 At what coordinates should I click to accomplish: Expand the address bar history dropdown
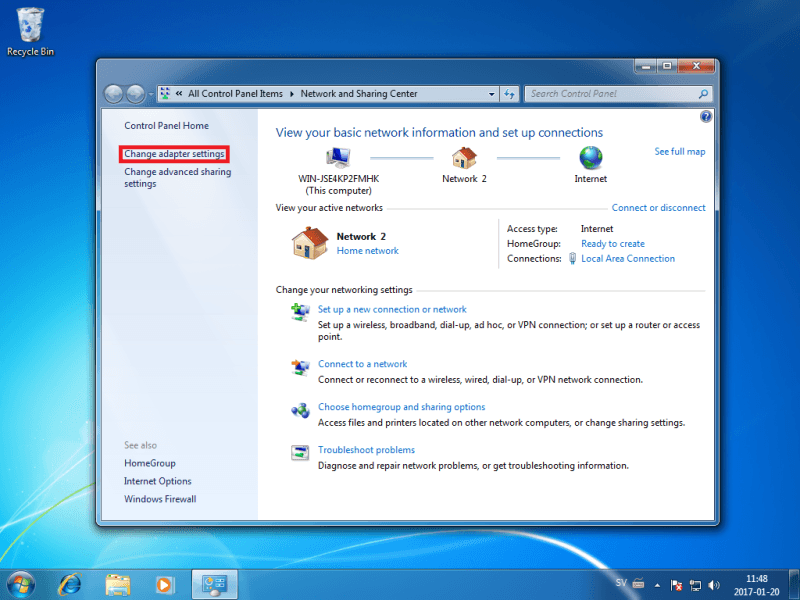click(491, 94)
